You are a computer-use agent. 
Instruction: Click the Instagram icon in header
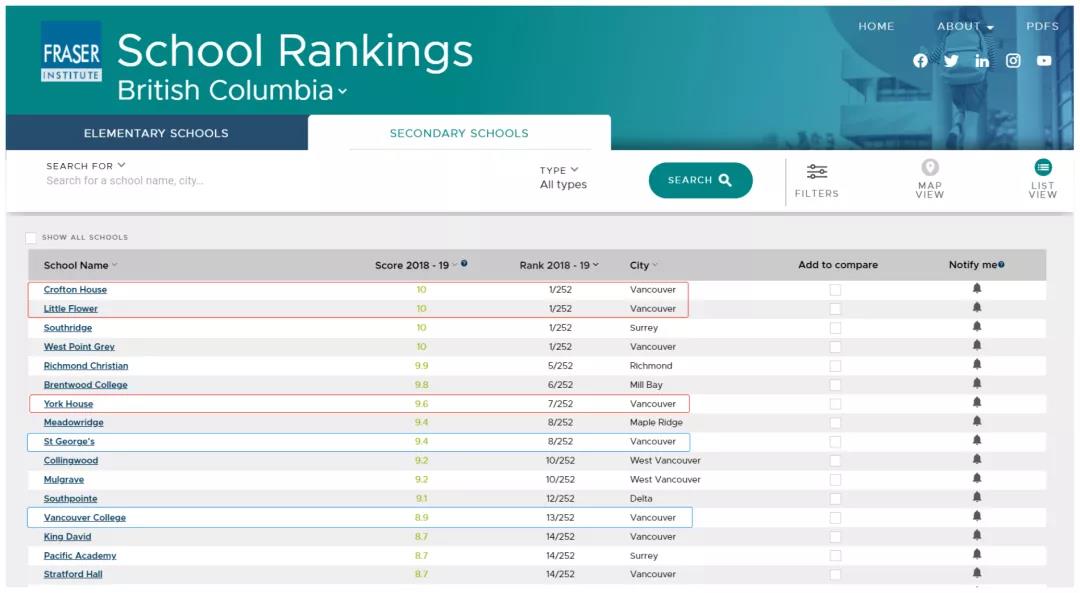[1013, 61]
